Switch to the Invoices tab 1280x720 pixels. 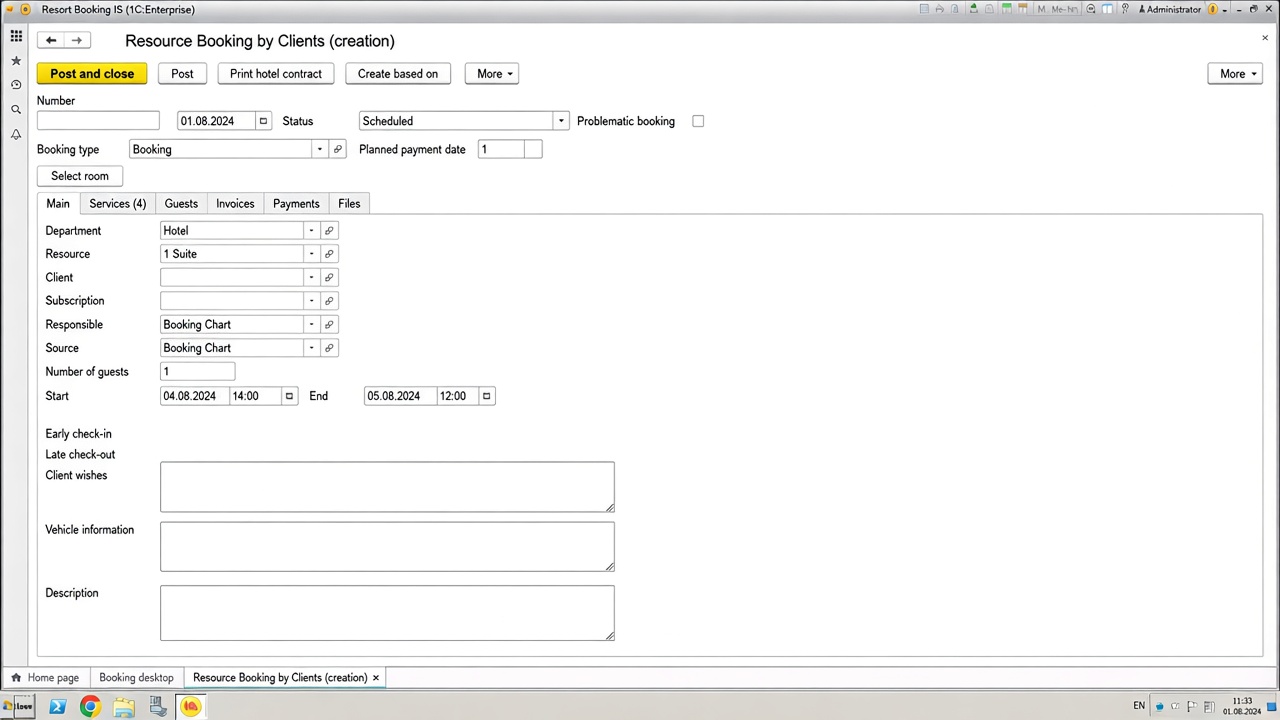click(235, 204)
